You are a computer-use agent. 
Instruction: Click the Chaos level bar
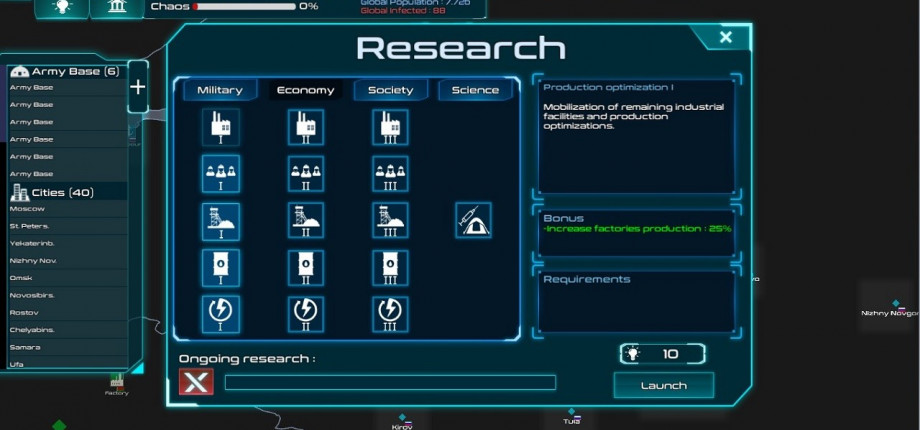244,6
